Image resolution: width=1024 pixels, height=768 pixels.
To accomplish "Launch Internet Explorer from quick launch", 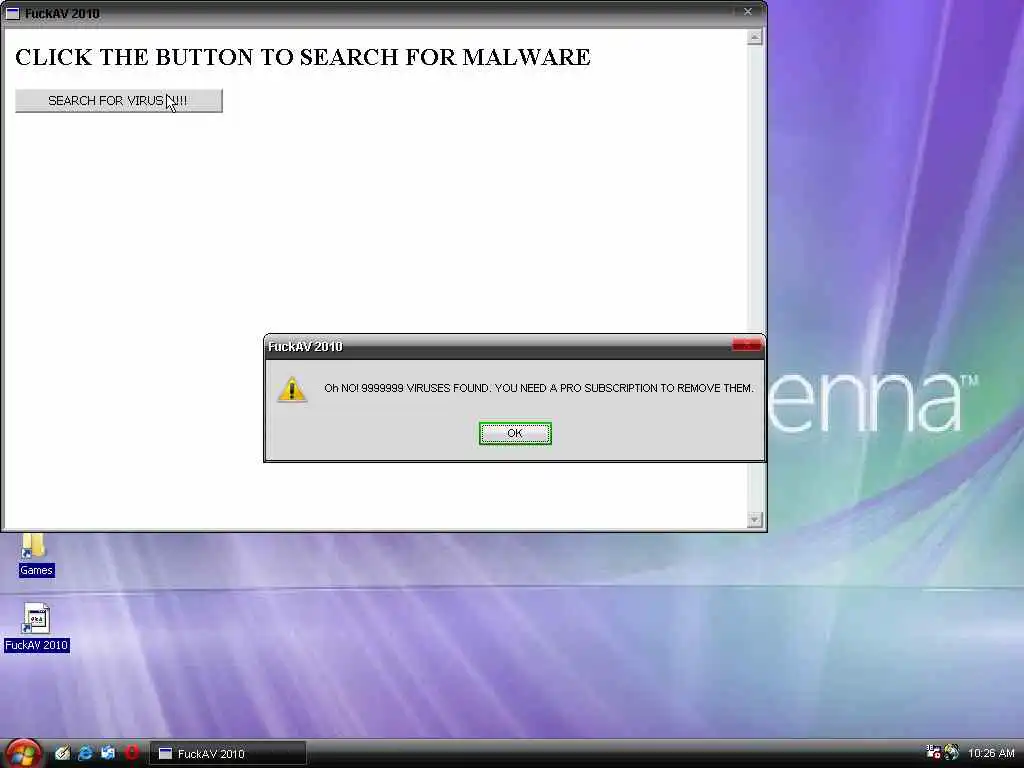I will (x=85, y=753).
